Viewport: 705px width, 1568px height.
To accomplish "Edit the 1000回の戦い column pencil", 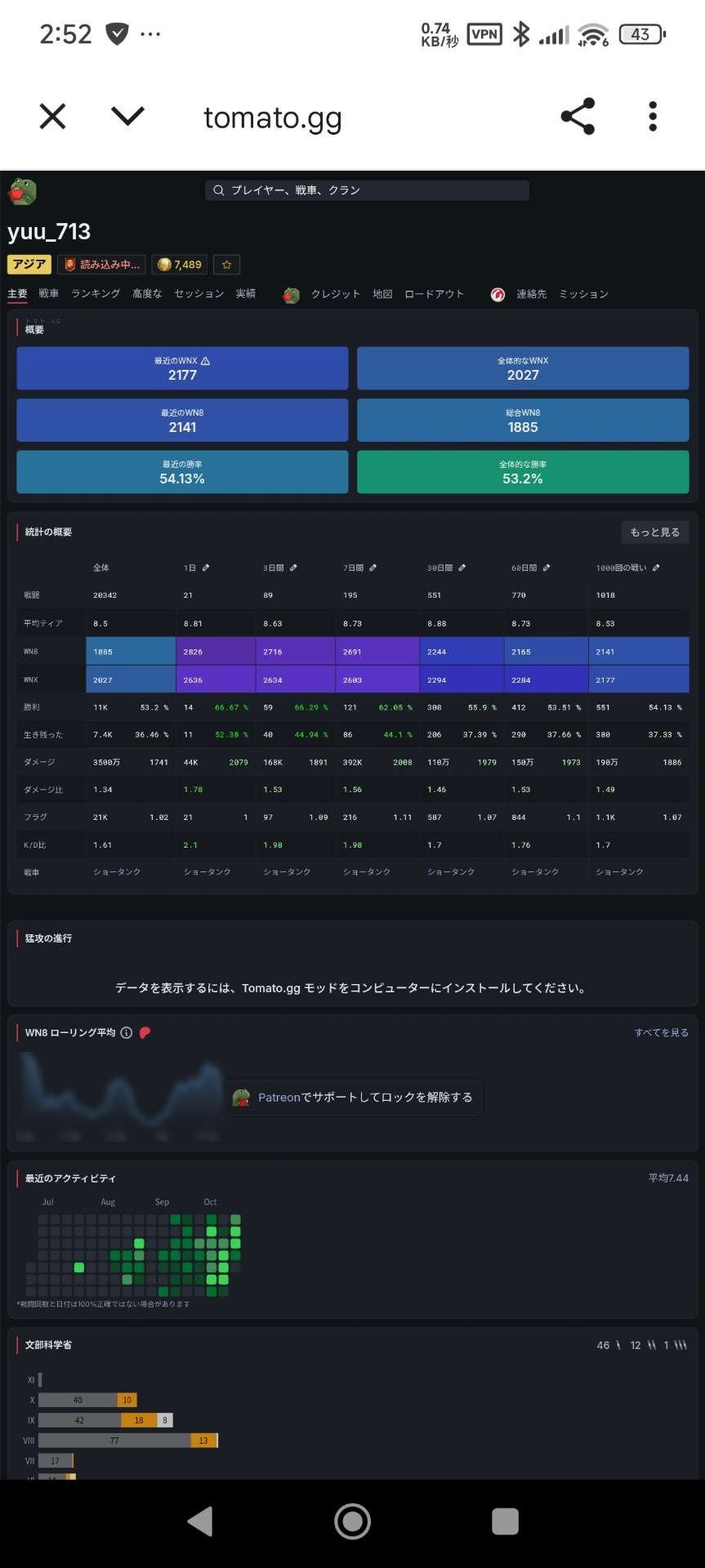I will [656, 568].
